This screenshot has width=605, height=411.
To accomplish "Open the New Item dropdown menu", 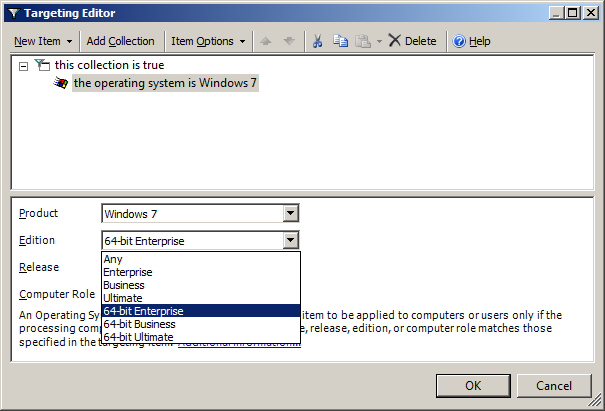I will [x=43, y=41].
